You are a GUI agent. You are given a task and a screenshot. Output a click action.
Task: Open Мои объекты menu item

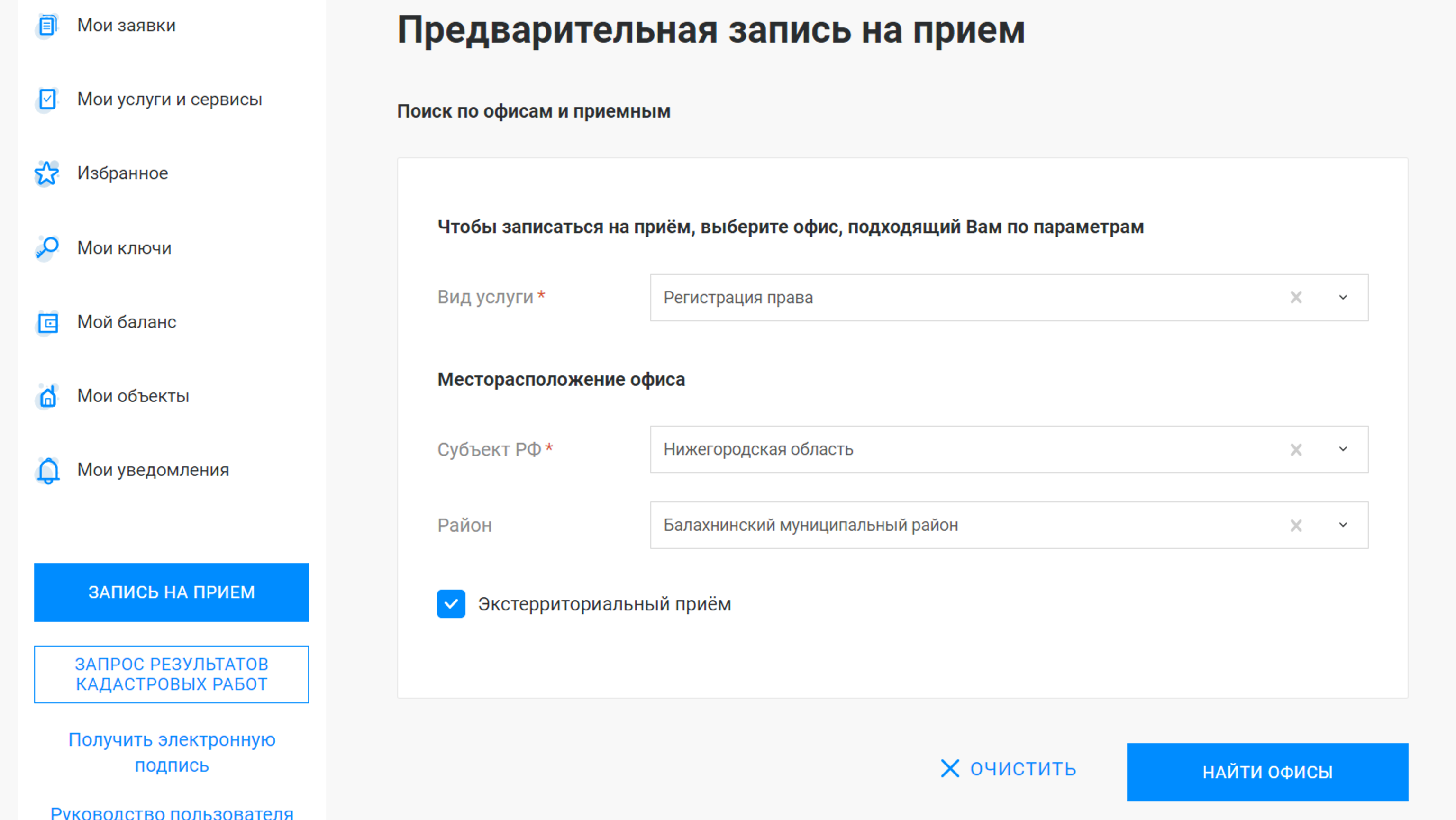133,396
